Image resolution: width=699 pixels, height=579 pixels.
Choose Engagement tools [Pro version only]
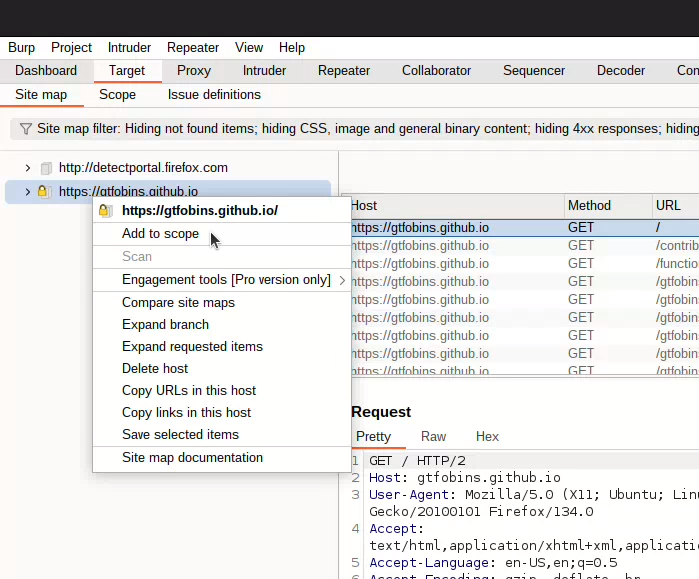pyautogui.click(x=222, y=280)
